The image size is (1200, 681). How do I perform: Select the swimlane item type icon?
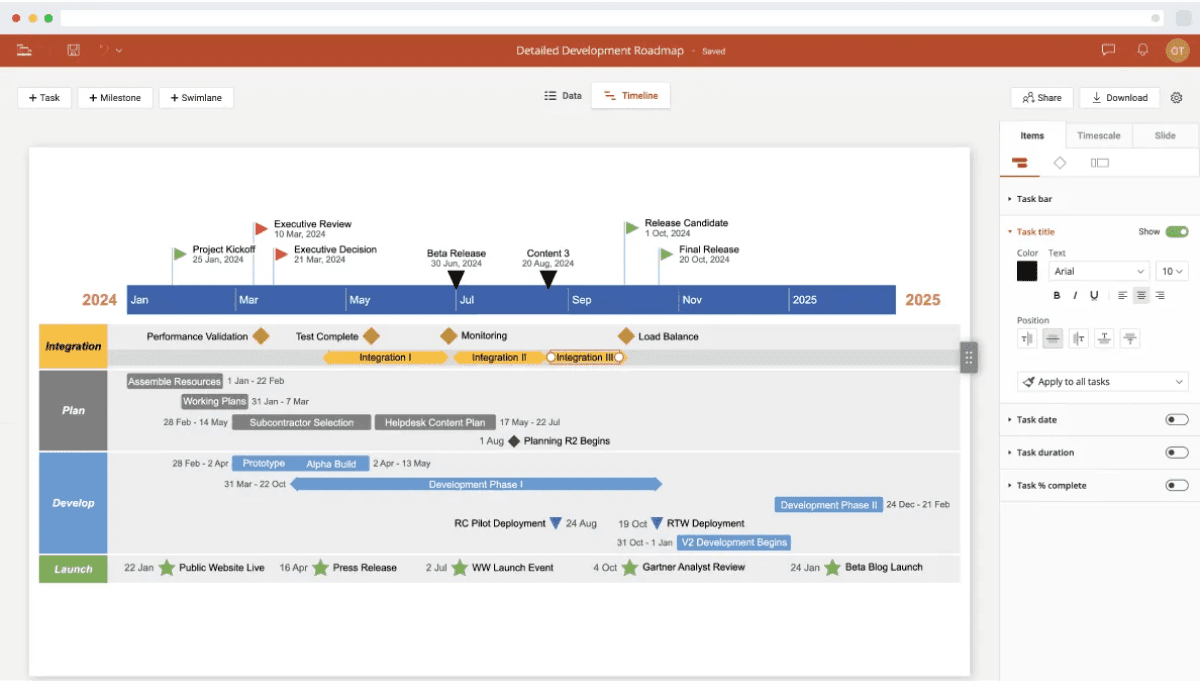1099,162
